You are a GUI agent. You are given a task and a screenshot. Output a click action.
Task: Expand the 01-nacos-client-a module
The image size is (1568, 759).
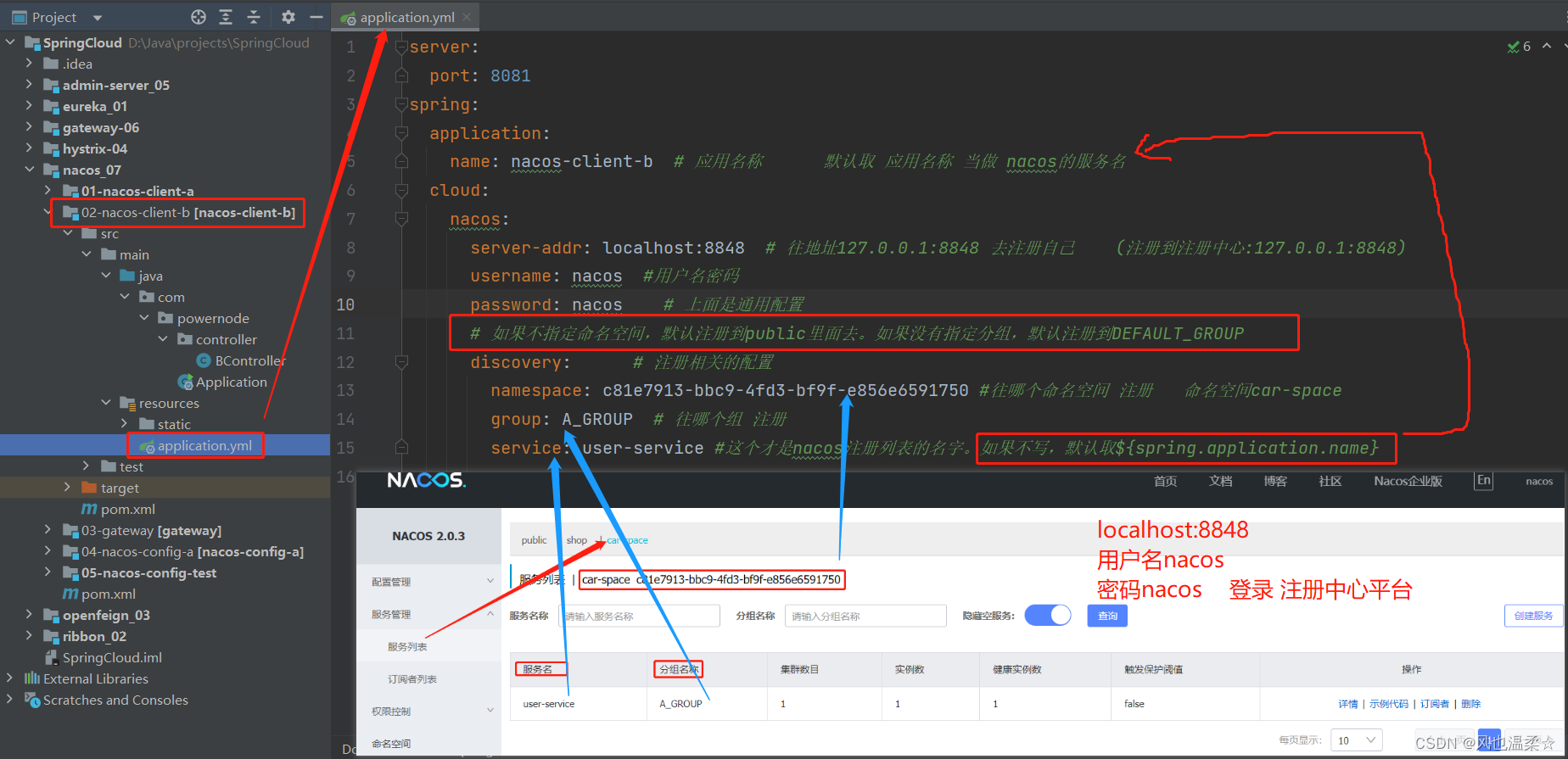tap(48, 191)
